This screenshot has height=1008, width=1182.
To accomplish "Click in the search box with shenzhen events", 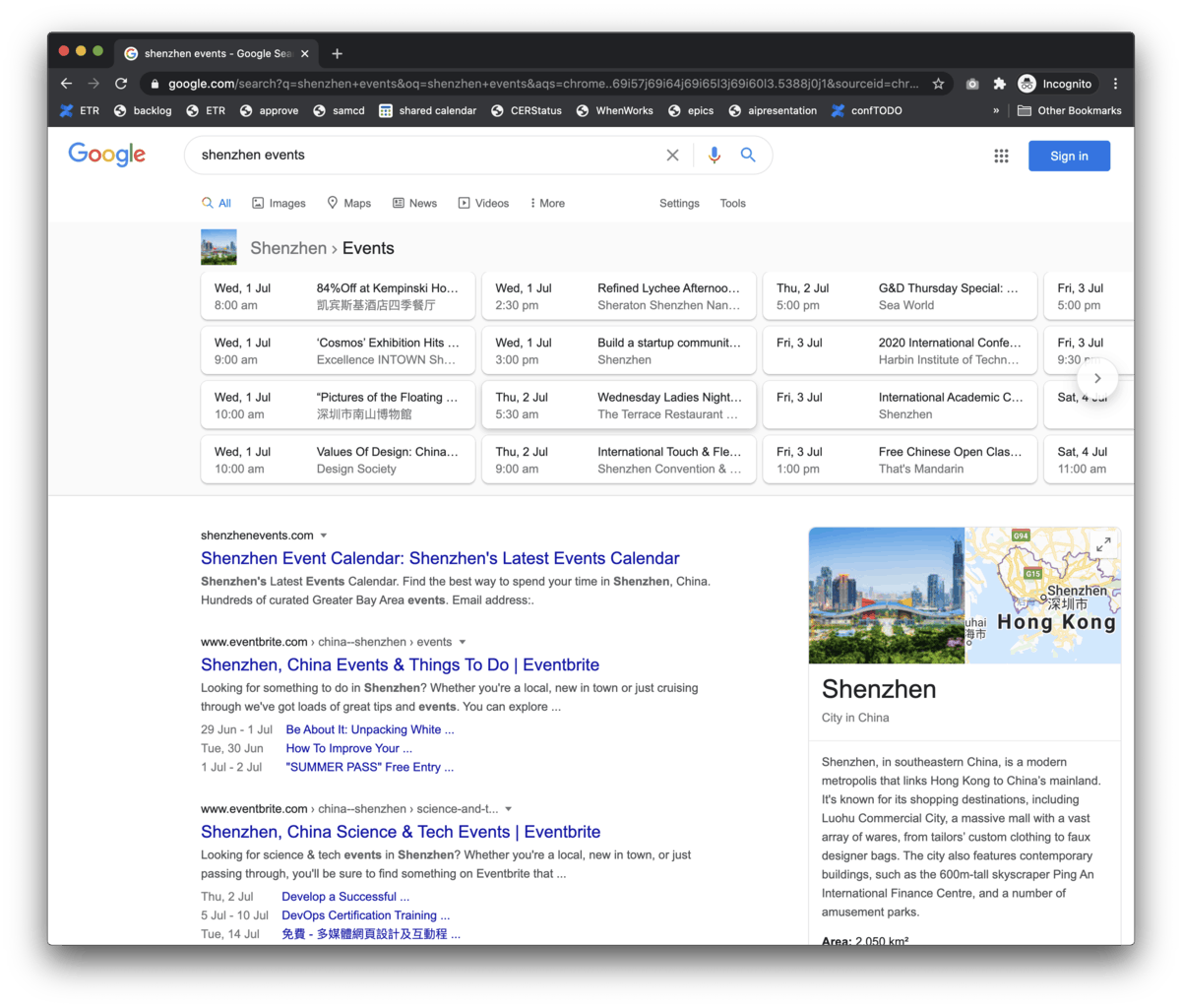I will click(x=423, y=155).
